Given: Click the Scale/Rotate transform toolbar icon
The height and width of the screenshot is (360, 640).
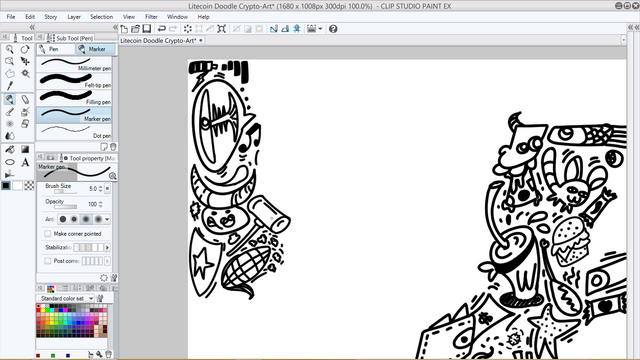Looking at the screenshot, I should pyautogui.click(x=221, y=29).
